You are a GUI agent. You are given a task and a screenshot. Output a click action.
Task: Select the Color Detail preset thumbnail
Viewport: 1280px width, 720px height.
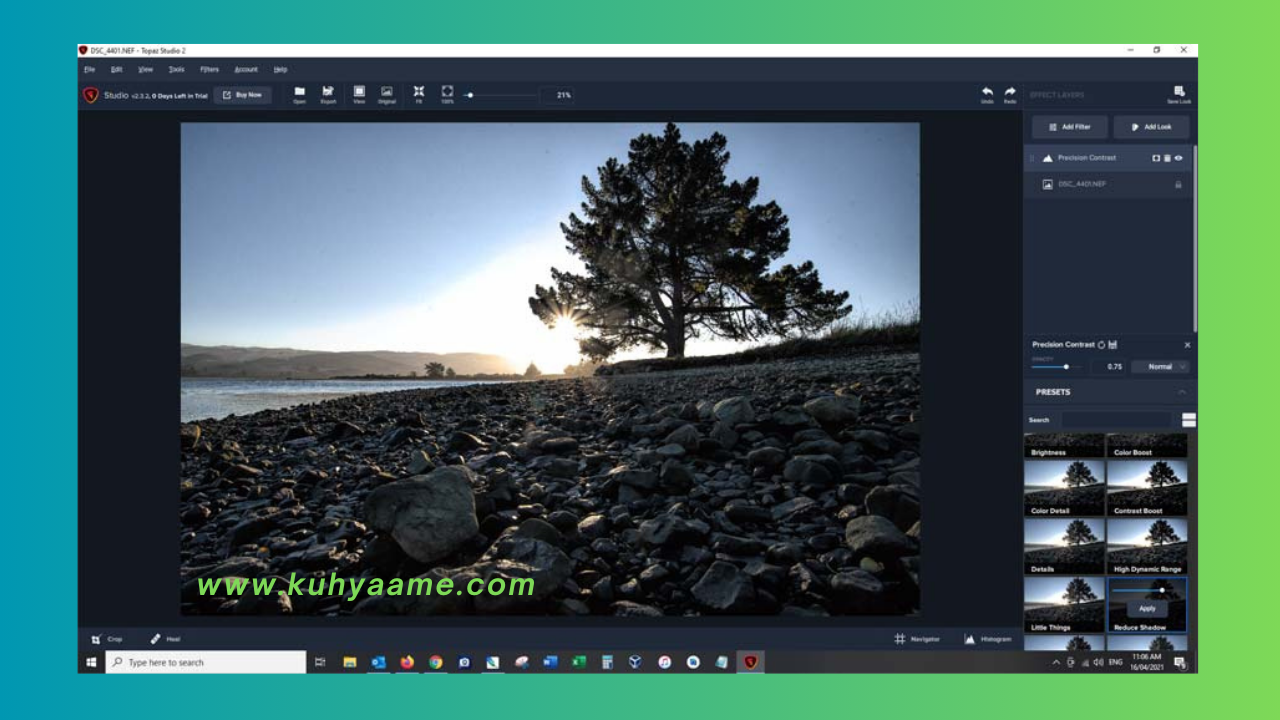(1064, 488)
